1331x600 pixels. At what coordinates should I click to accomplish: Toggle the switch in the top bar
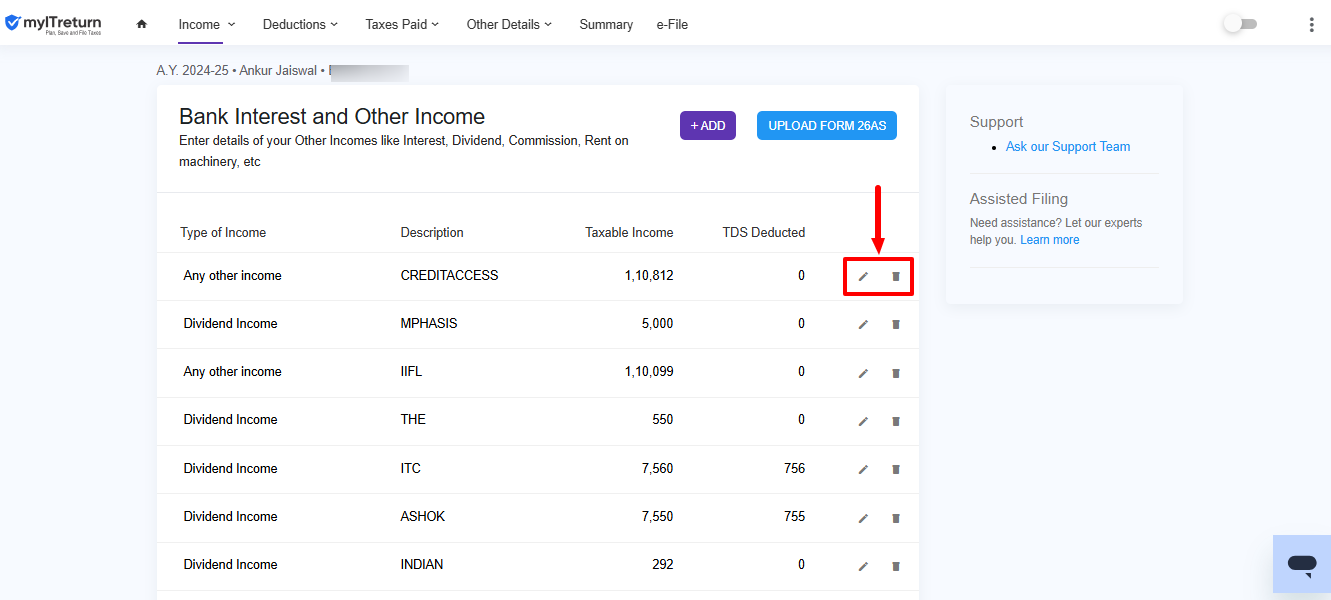click(x=1240, y=24)
